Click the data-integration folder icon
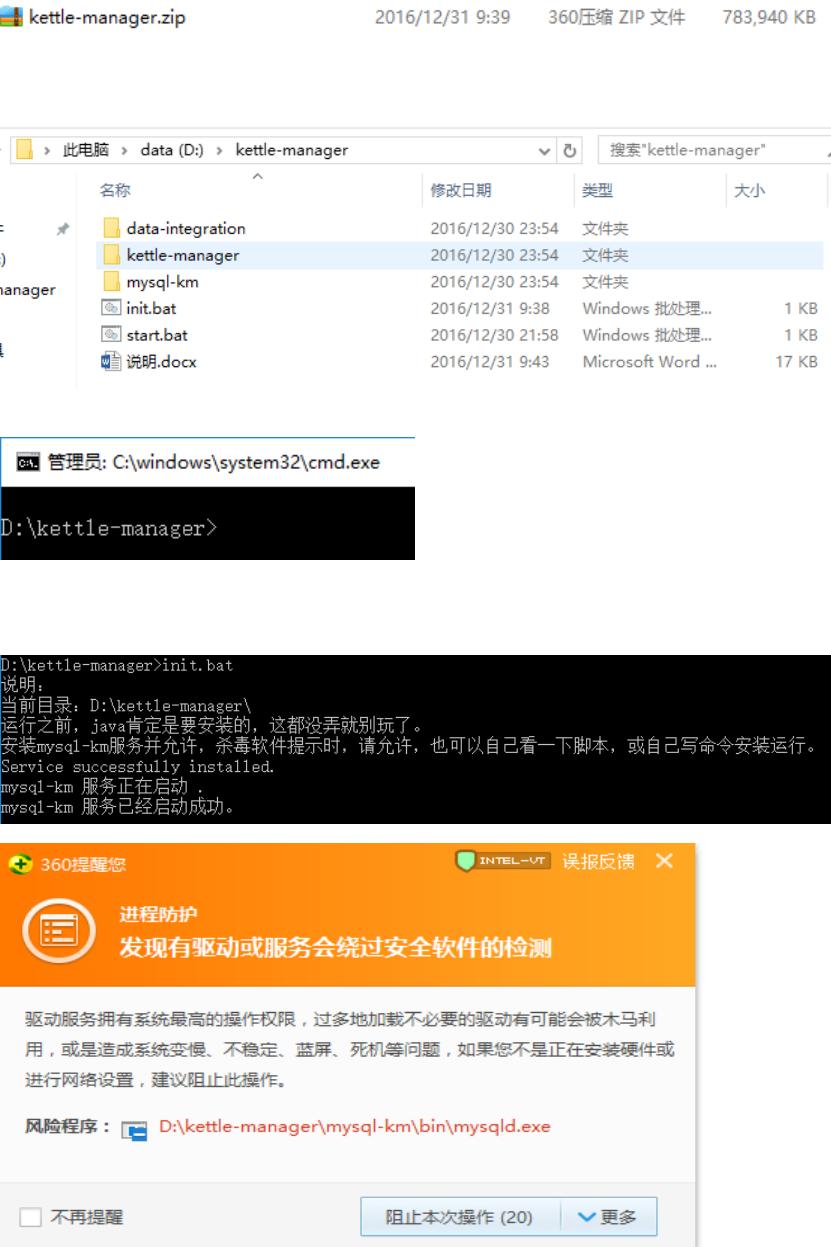 click(x=113, y=228)
